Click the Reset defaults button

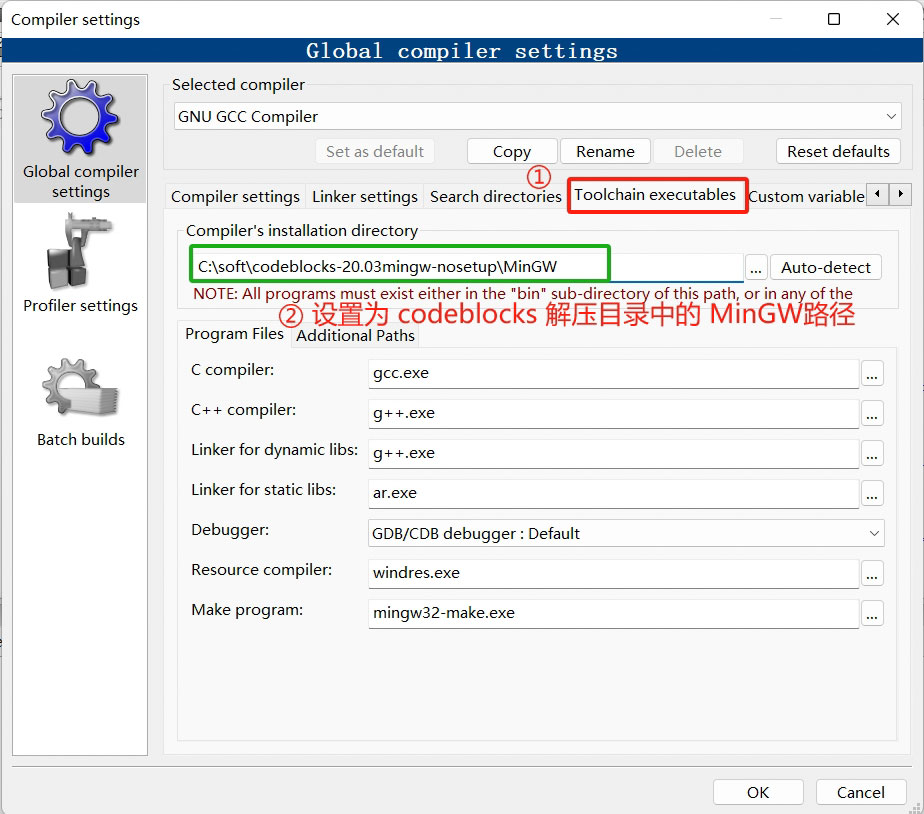tap(838, 151)
